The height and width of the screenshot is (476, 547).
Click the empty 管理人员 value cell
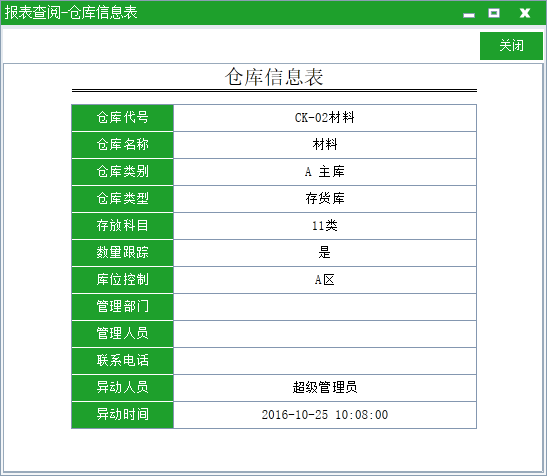(325, 334)
